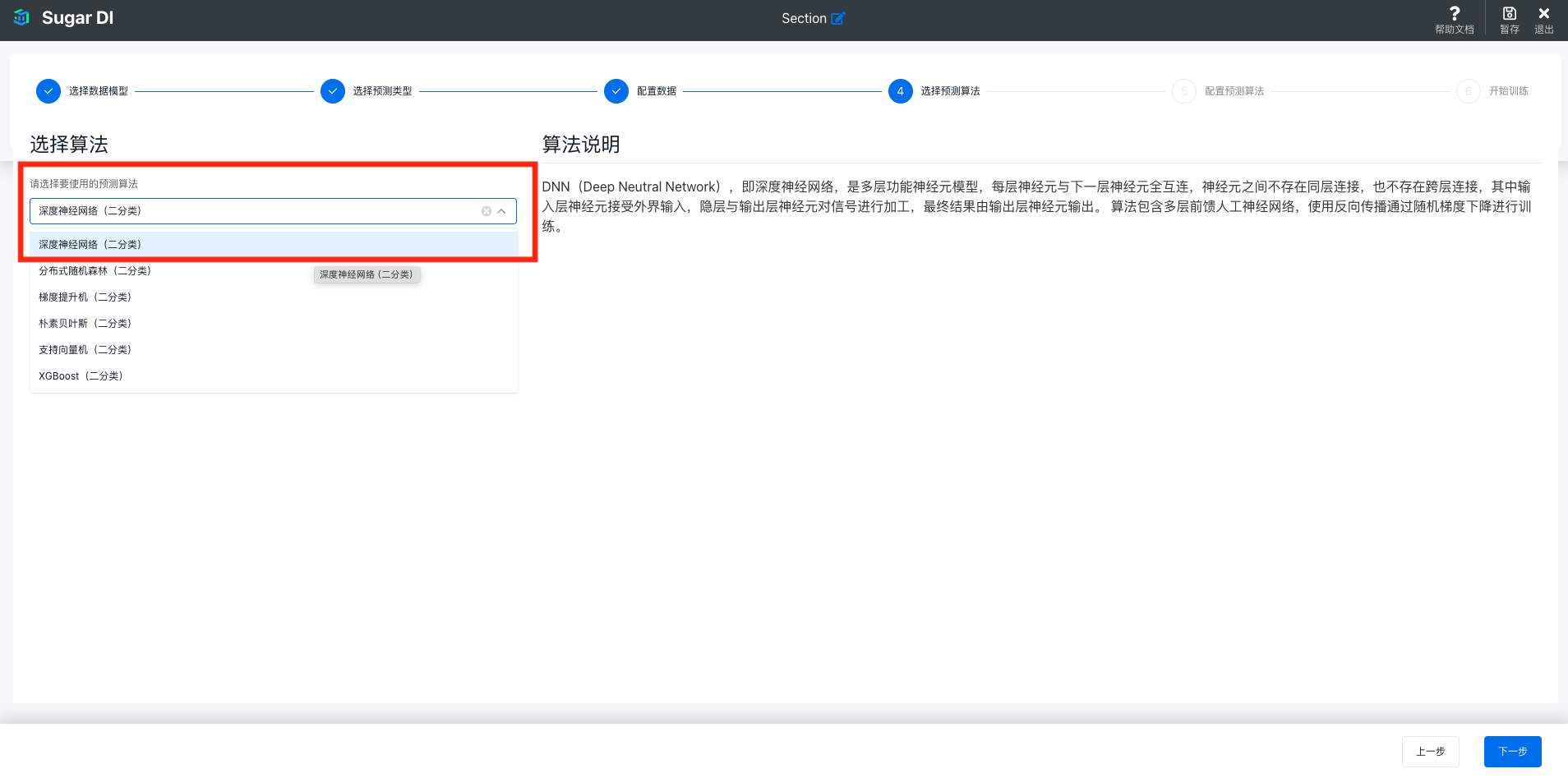Screen dimensions: 1568x778
Task: Click the 请选择要使用的预测算法 label
Action: pyautogui.click(x=84, y=184)
